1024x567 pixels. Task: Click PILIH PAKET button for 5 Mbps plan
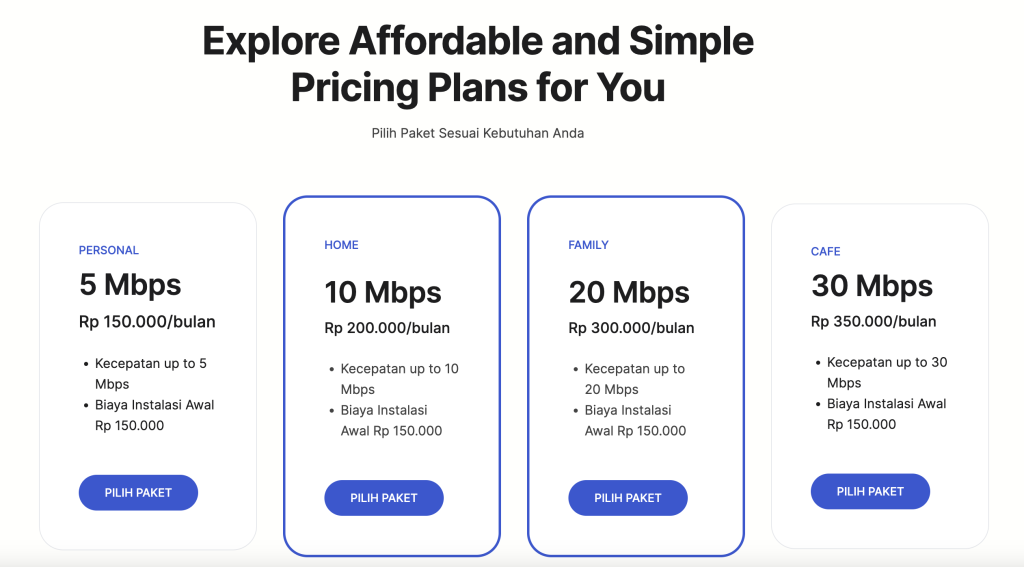(138, 493)
